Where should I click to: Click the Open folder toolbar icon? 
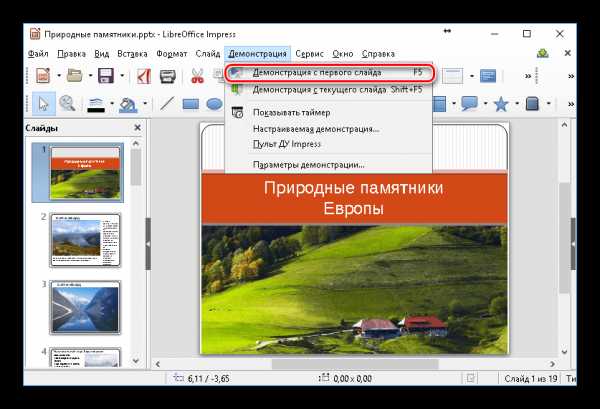pos(74,75)
